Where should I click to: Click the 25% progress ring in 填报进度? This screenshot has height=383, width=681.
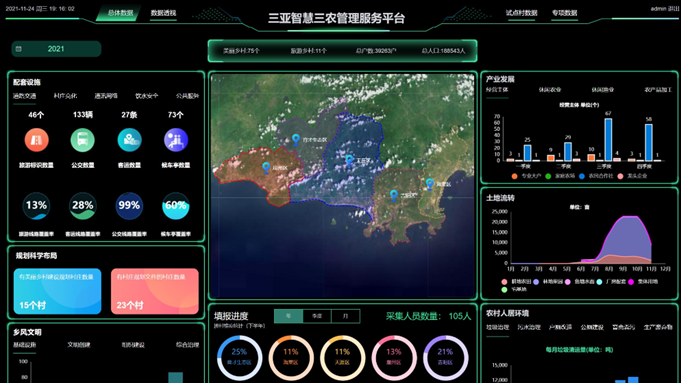pos(239,358)
